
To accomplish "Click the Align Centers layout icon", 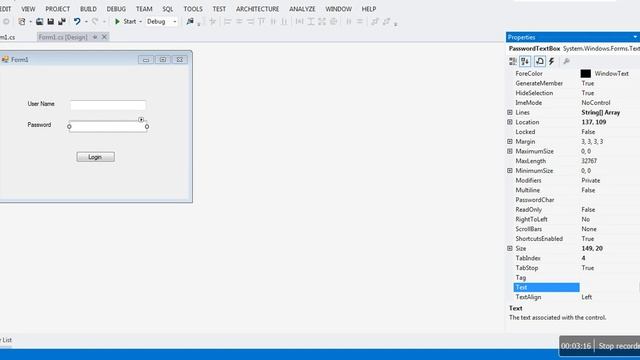I will [x=239, y=22].
